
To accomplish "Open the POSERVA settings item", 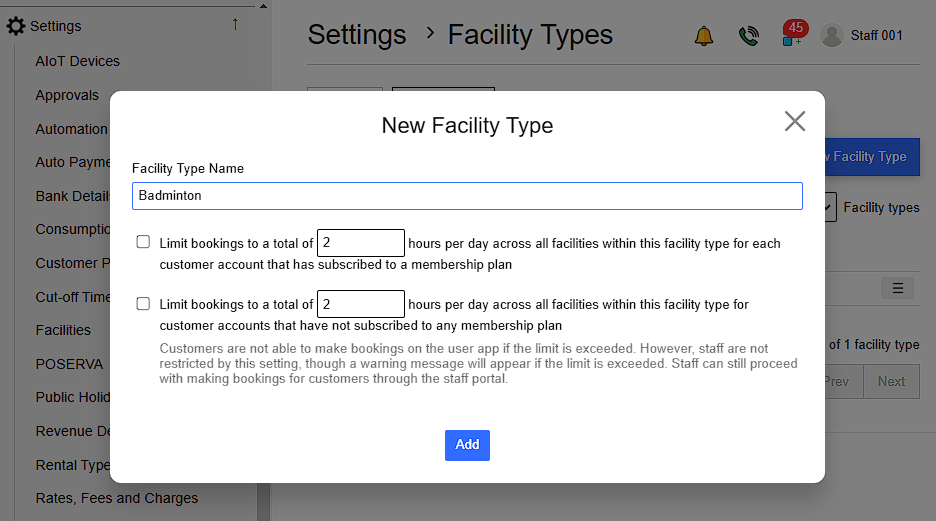I will click(69, 364).
